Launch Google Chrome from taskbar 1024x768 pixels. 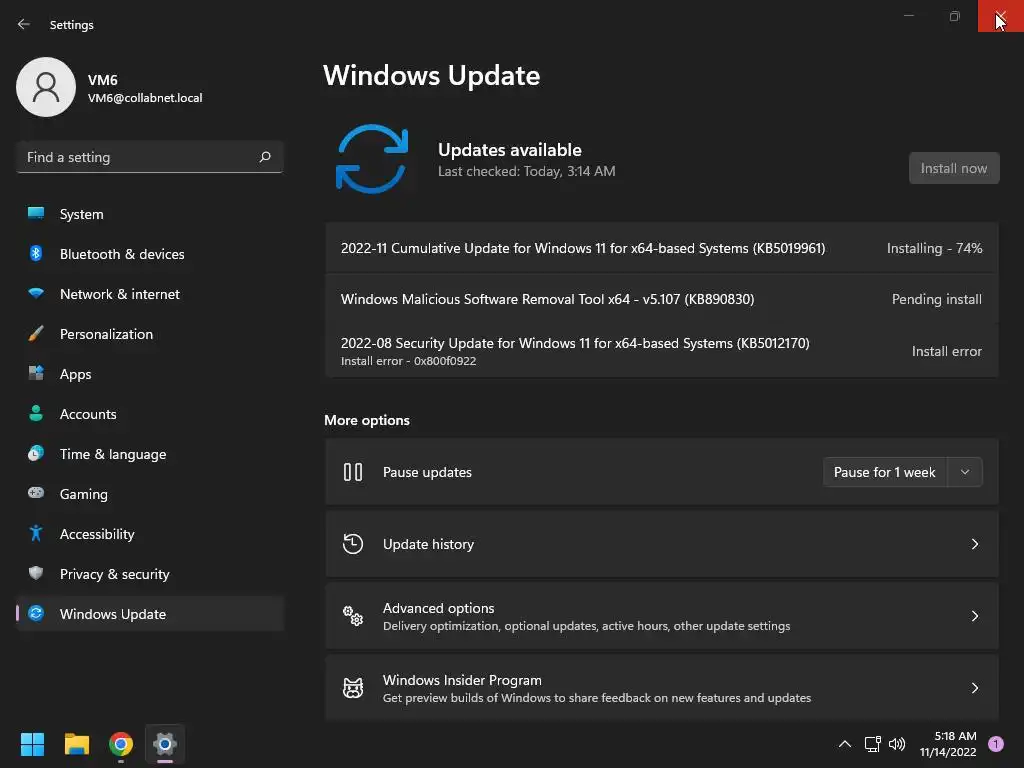pyautogui.click(x=121, y=744)
